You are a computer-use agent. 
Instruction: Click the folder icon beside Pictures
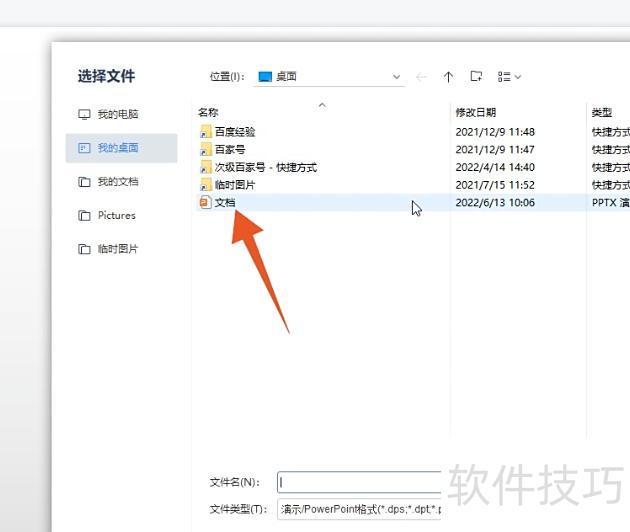click(84, 215)
